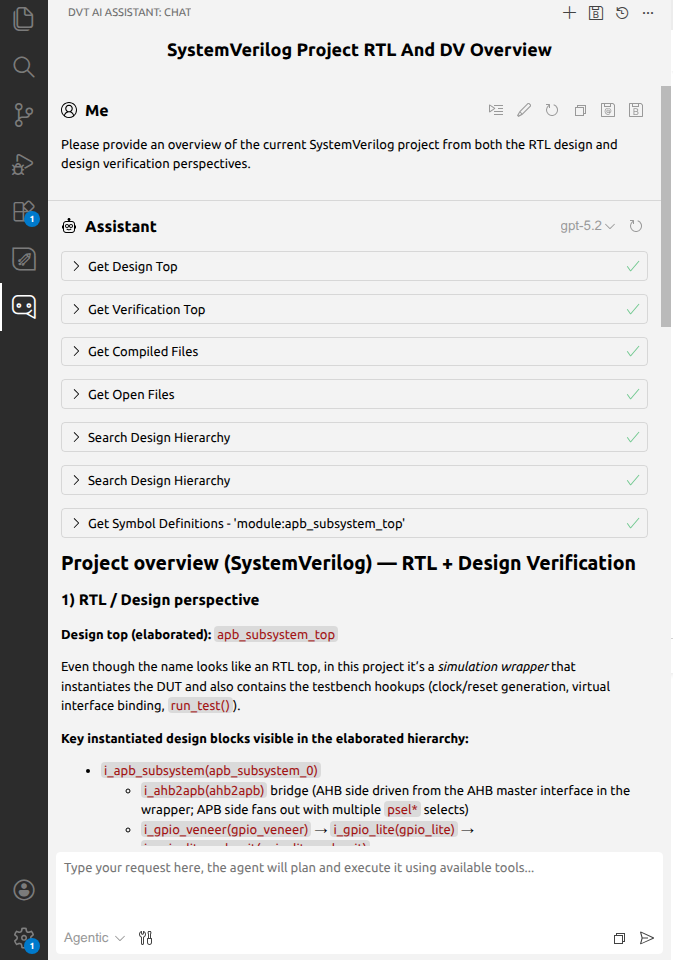Click the pencil edit message icon
This screenshot has height=960, width=673.
coord(524,110)
